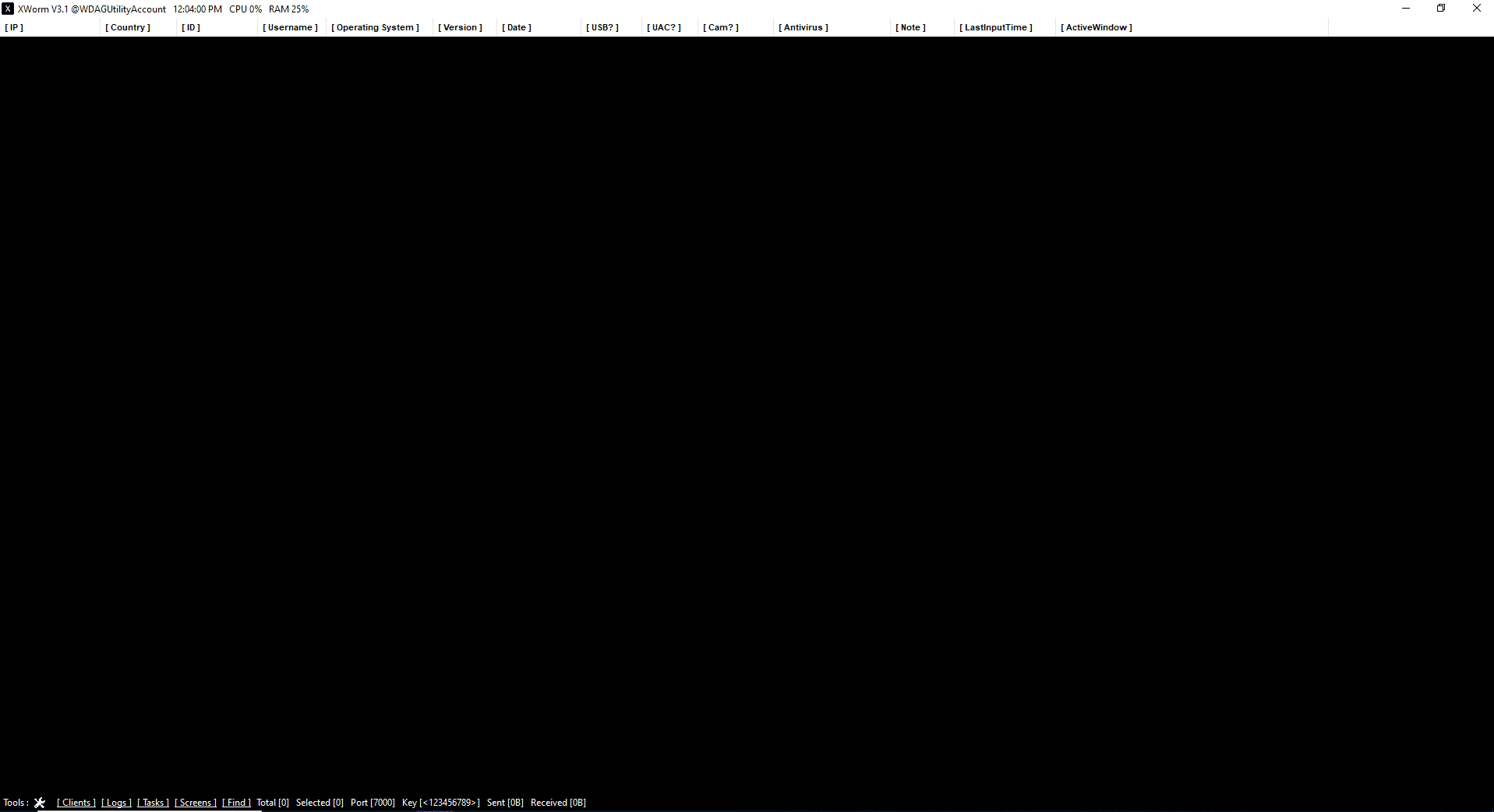
Task: Sort by the LastInputTime column header
Action: 1005,27
